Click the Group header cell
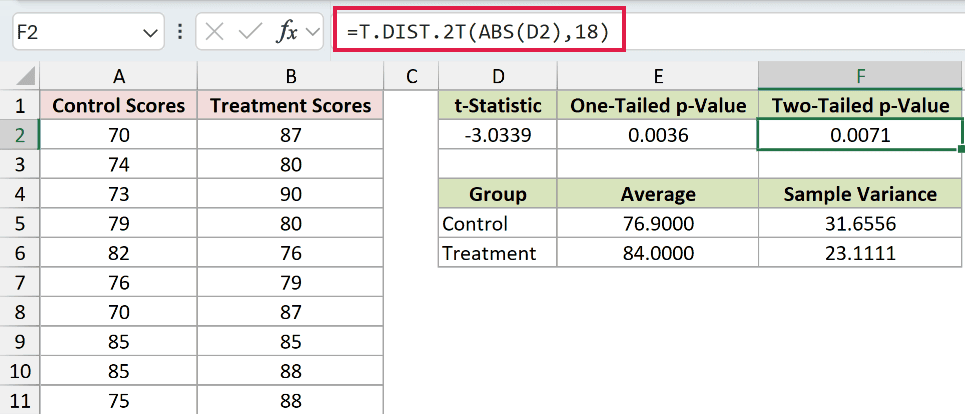 click(x=498, y=194)
